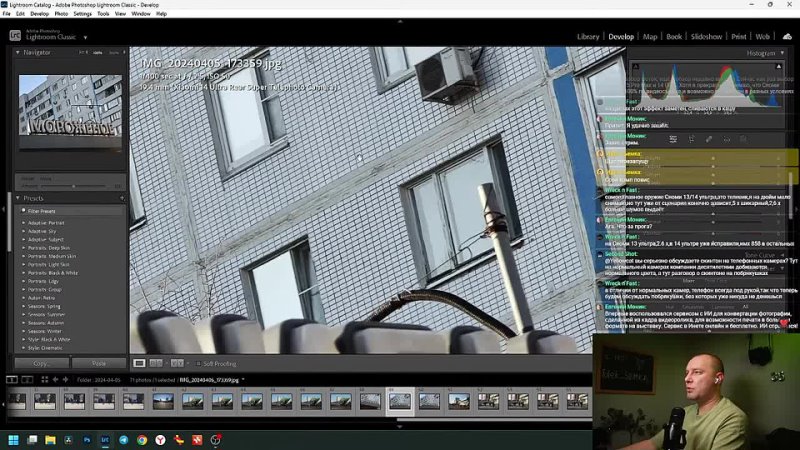The image size is (800, 450).
Task: Launch Telegram from the taskbar
Action: coord(124,440)
